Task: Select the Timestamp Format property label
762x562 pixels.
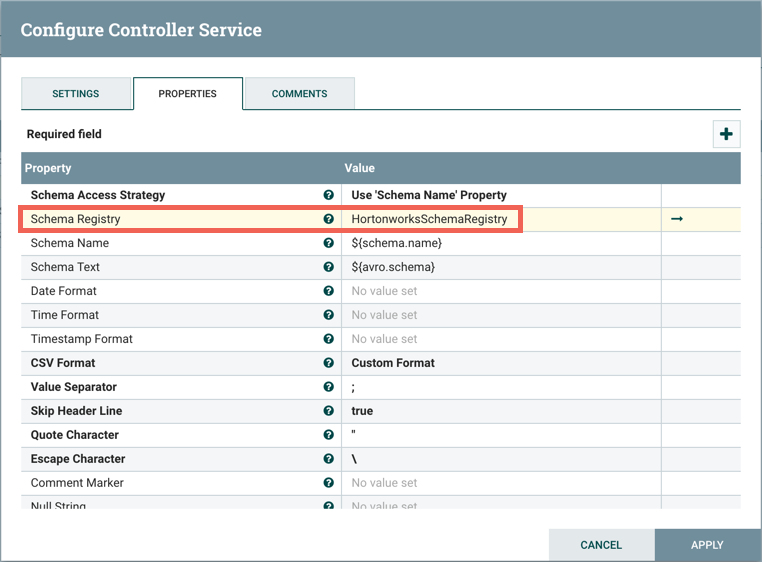Action: [x=82, y=339]
